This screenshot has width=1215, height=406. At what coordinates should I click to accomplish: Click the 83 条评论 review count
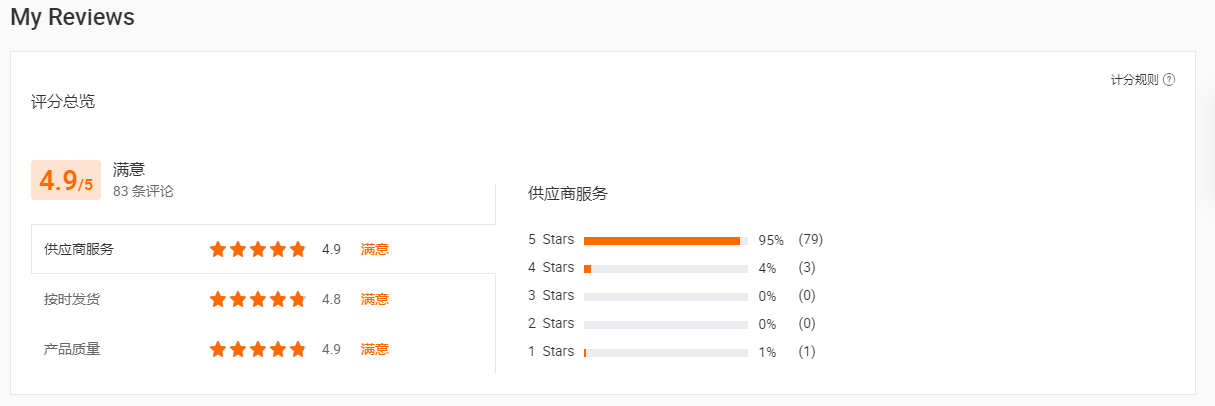click(x=143, y=191)
